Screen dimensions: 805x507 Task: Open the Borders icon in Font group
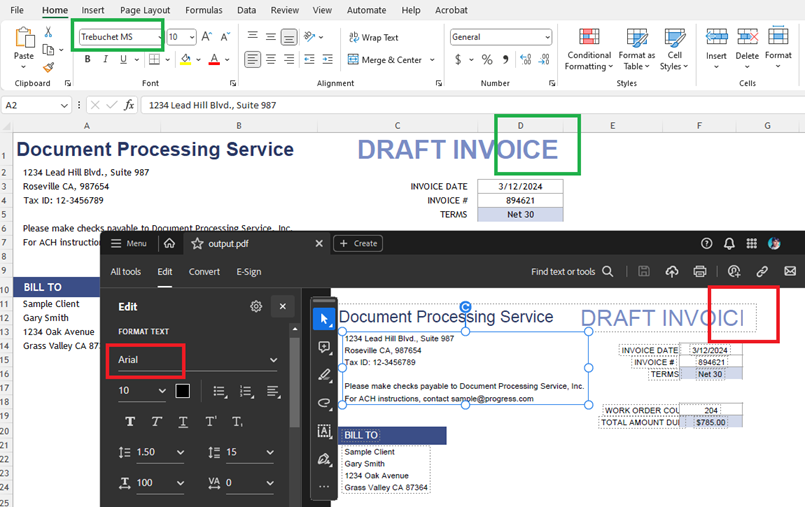pos(154,60)
